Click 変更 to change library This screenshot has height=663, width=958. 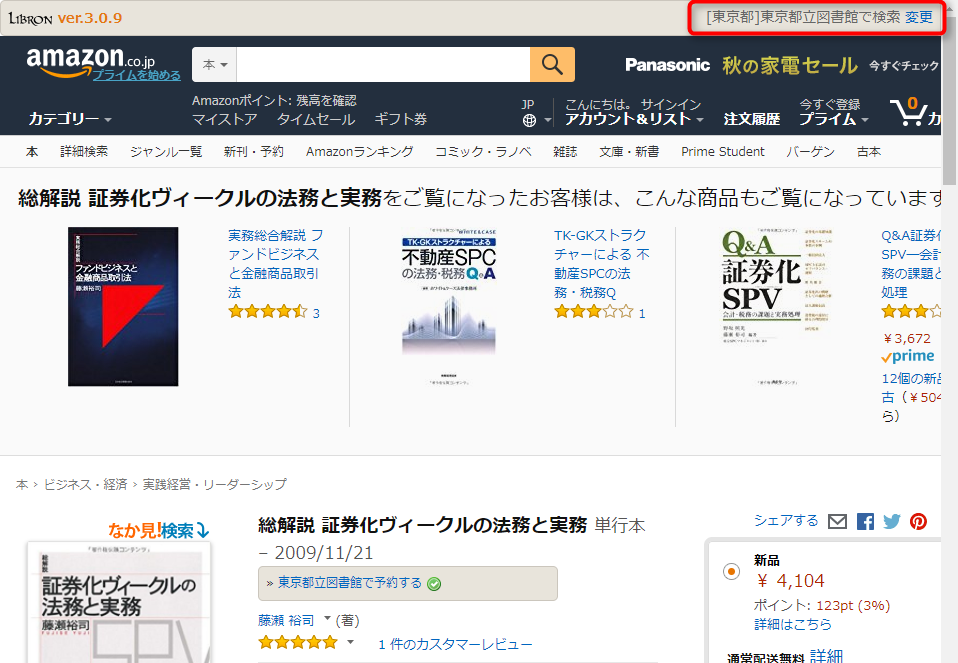pos(919,17)
